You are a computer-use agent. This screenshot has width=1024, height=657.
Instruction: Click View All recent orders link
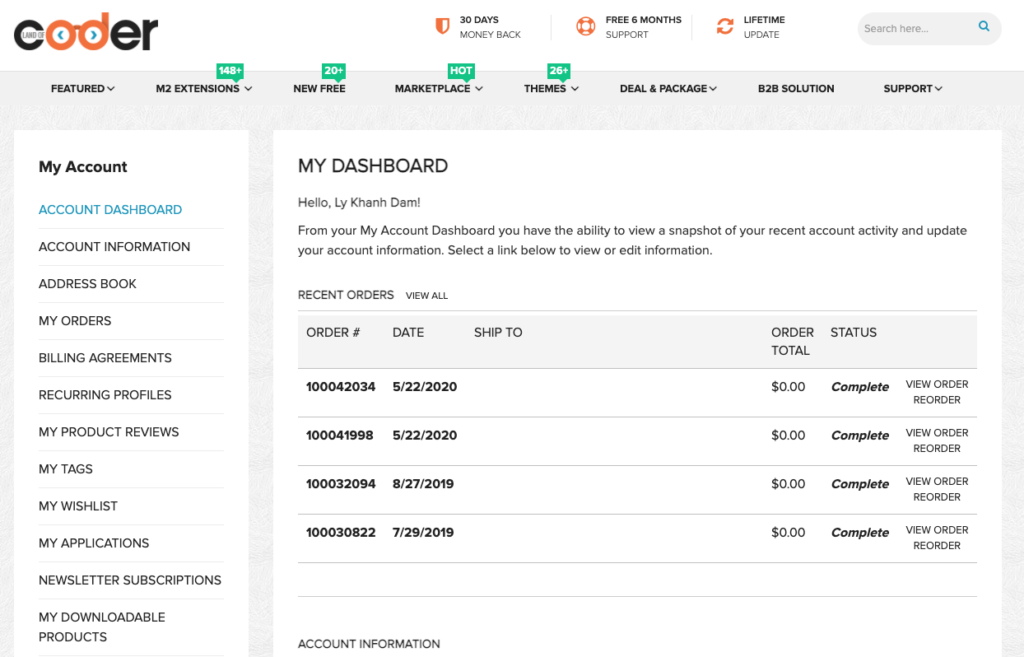(427, 296)
